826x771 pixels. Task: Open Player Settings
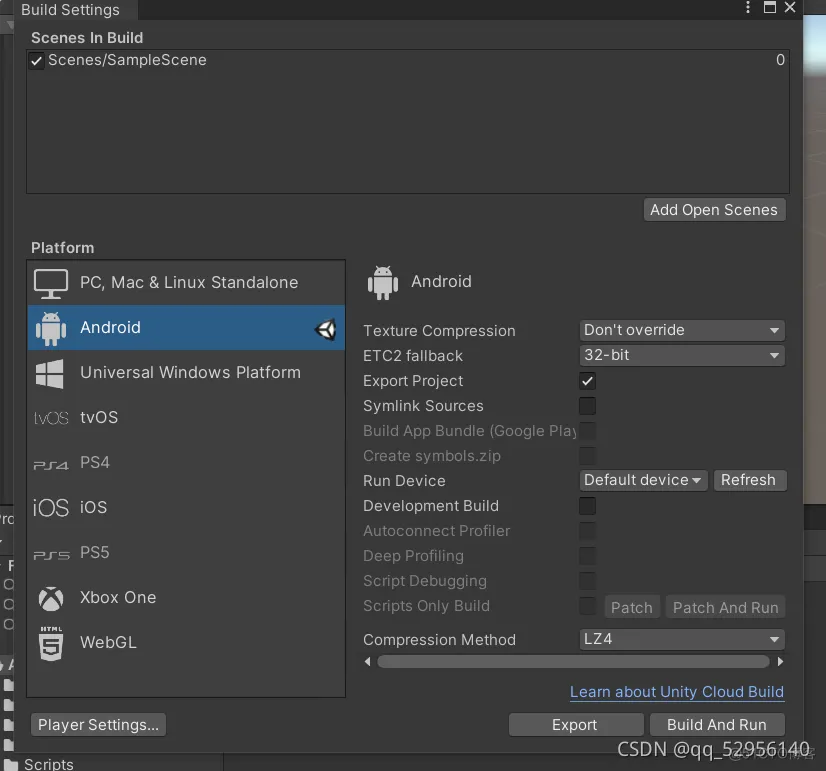point(99,725)
